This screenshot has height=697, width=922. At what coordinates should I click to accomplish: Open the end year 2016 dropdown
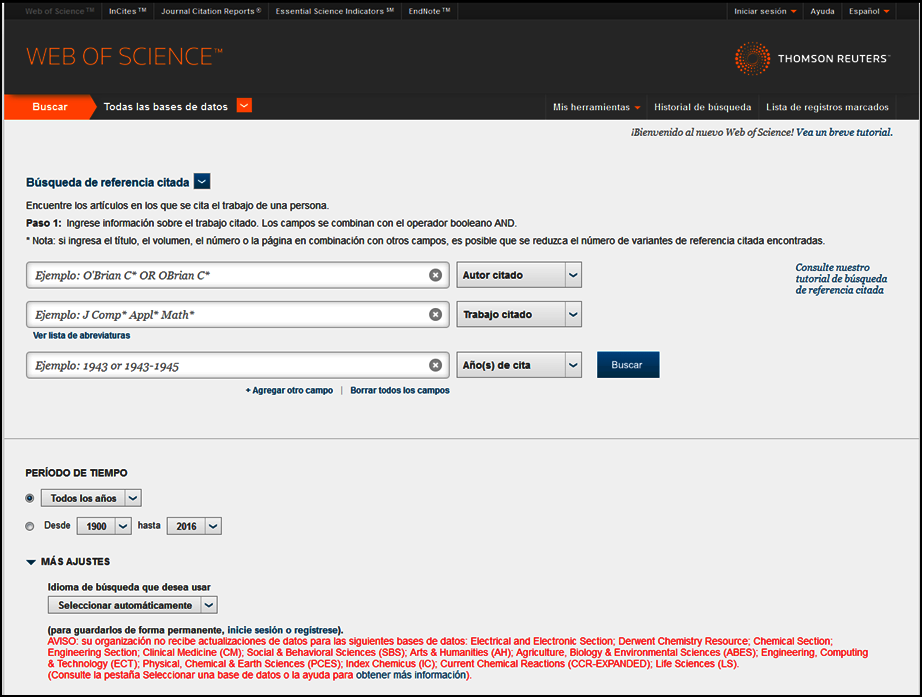[x=194, y=526]
